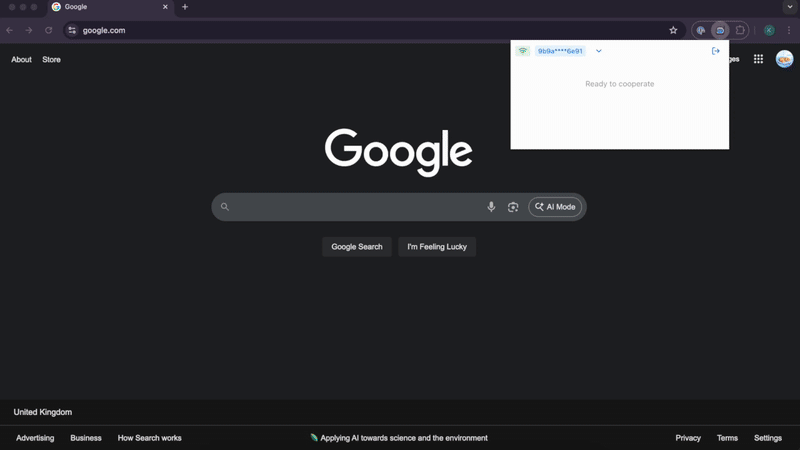800x450 pixels.
Task: Click the active extension icon in toolbar
Action: point(720,30)
